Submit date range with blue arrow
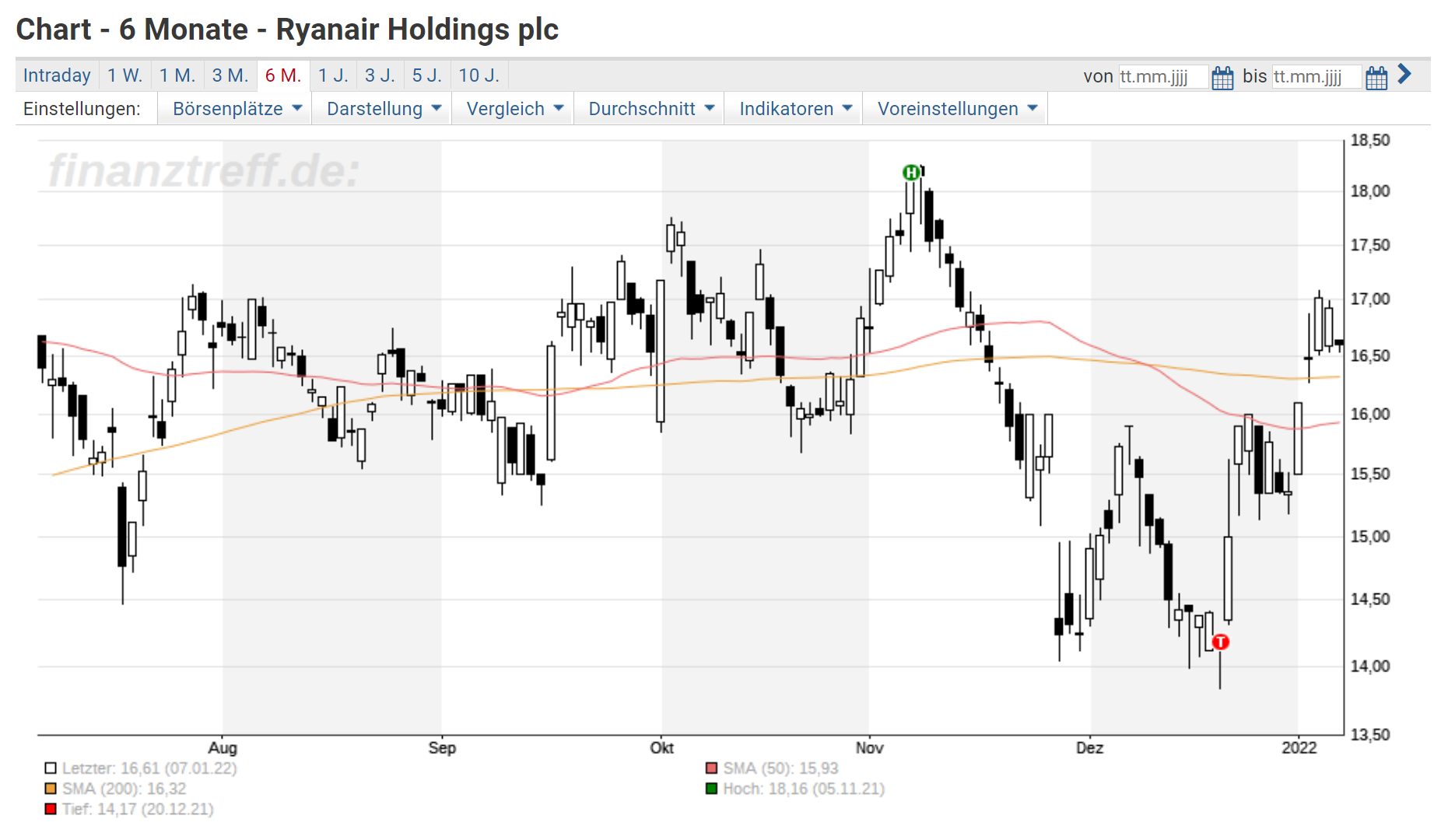 coord(1404,74)
